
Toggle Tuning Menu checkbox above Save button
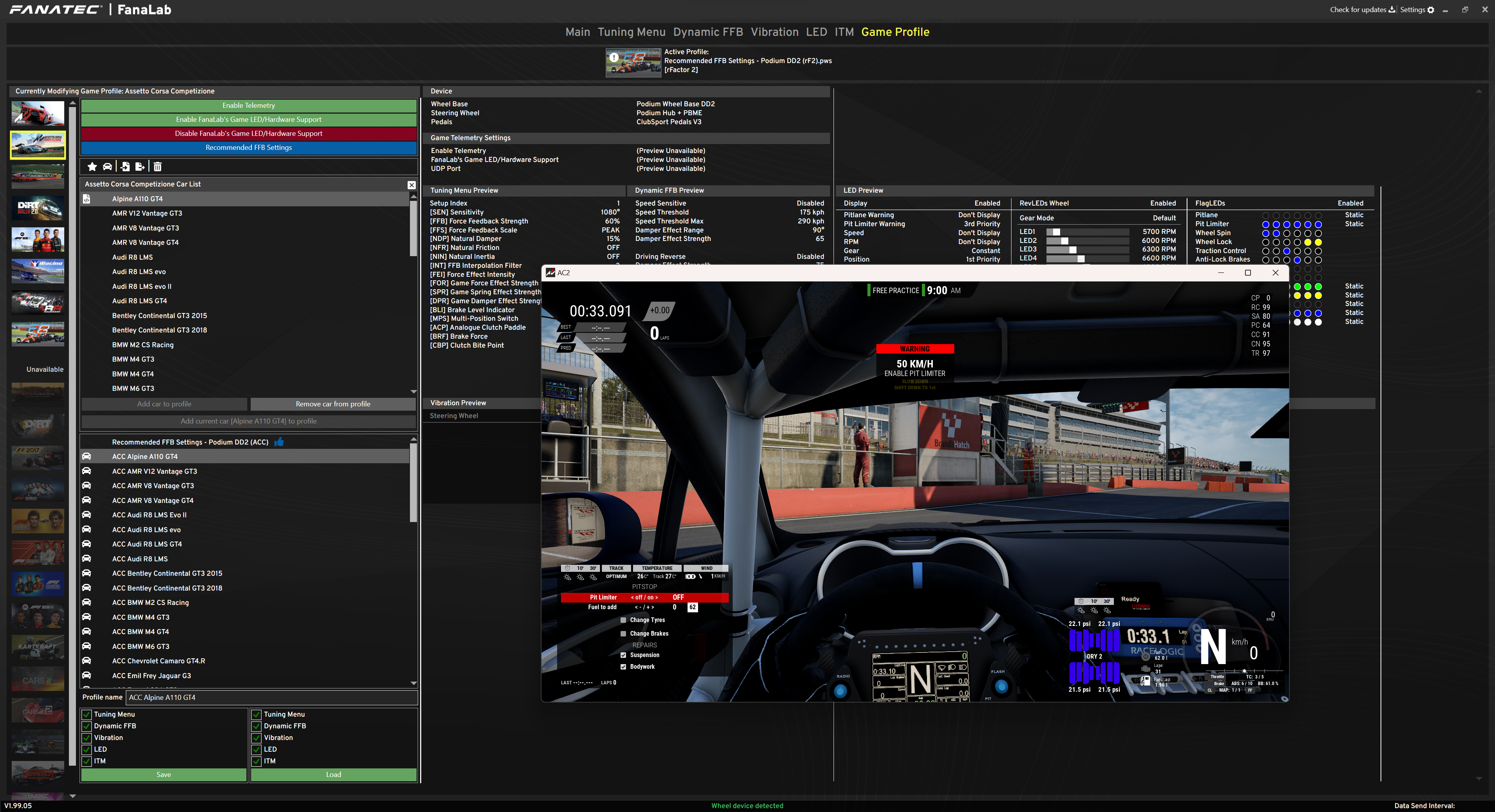(86, 715)
